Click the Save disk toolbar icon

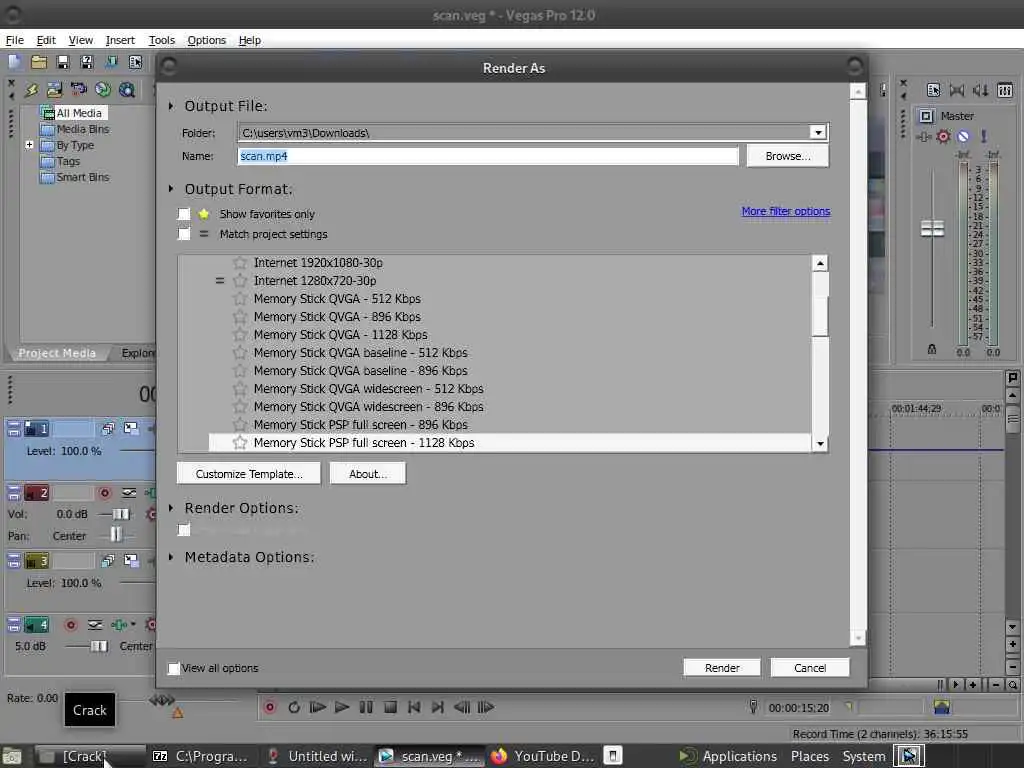pos(63,62)
